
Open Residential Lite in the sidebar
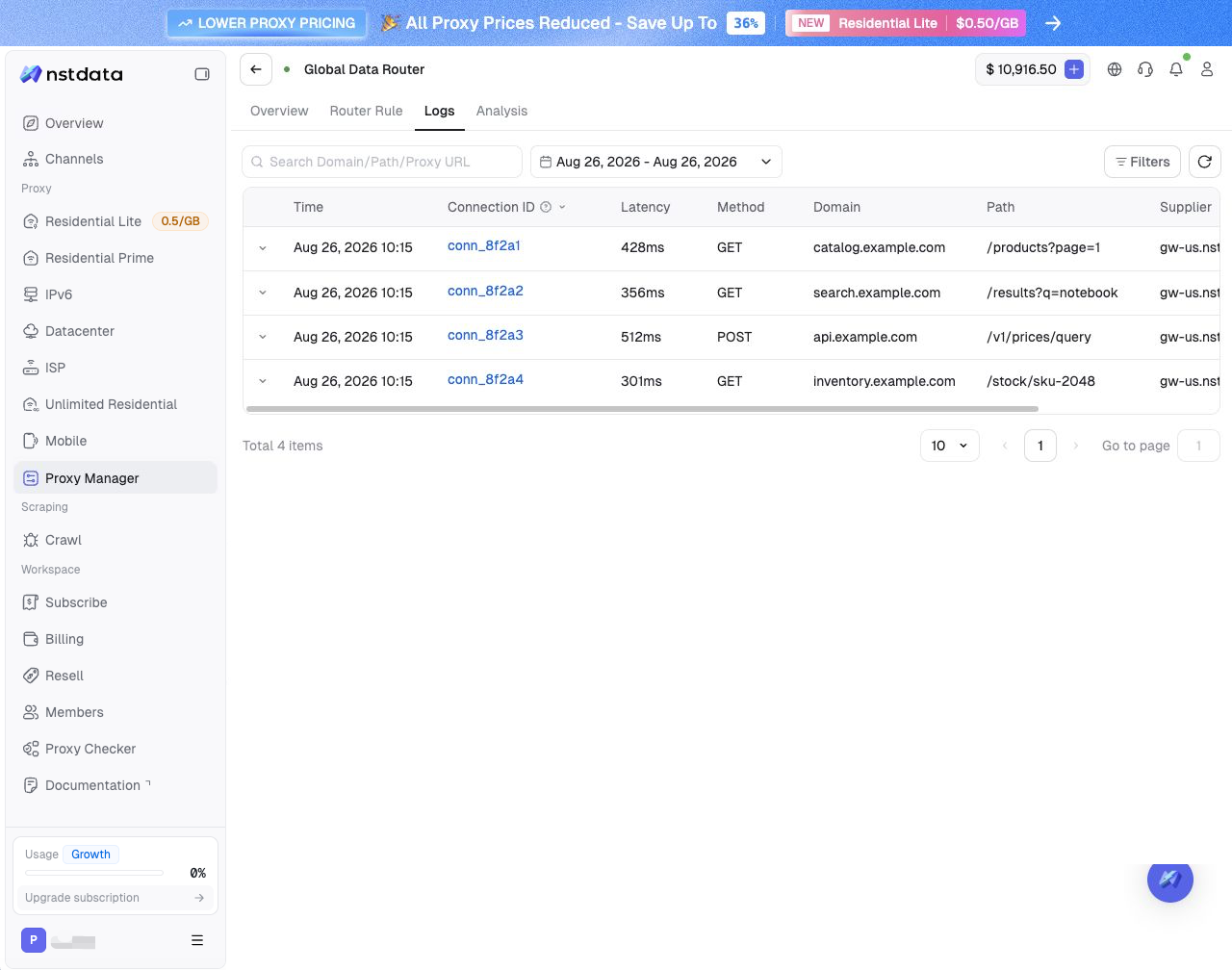(115, 221)
